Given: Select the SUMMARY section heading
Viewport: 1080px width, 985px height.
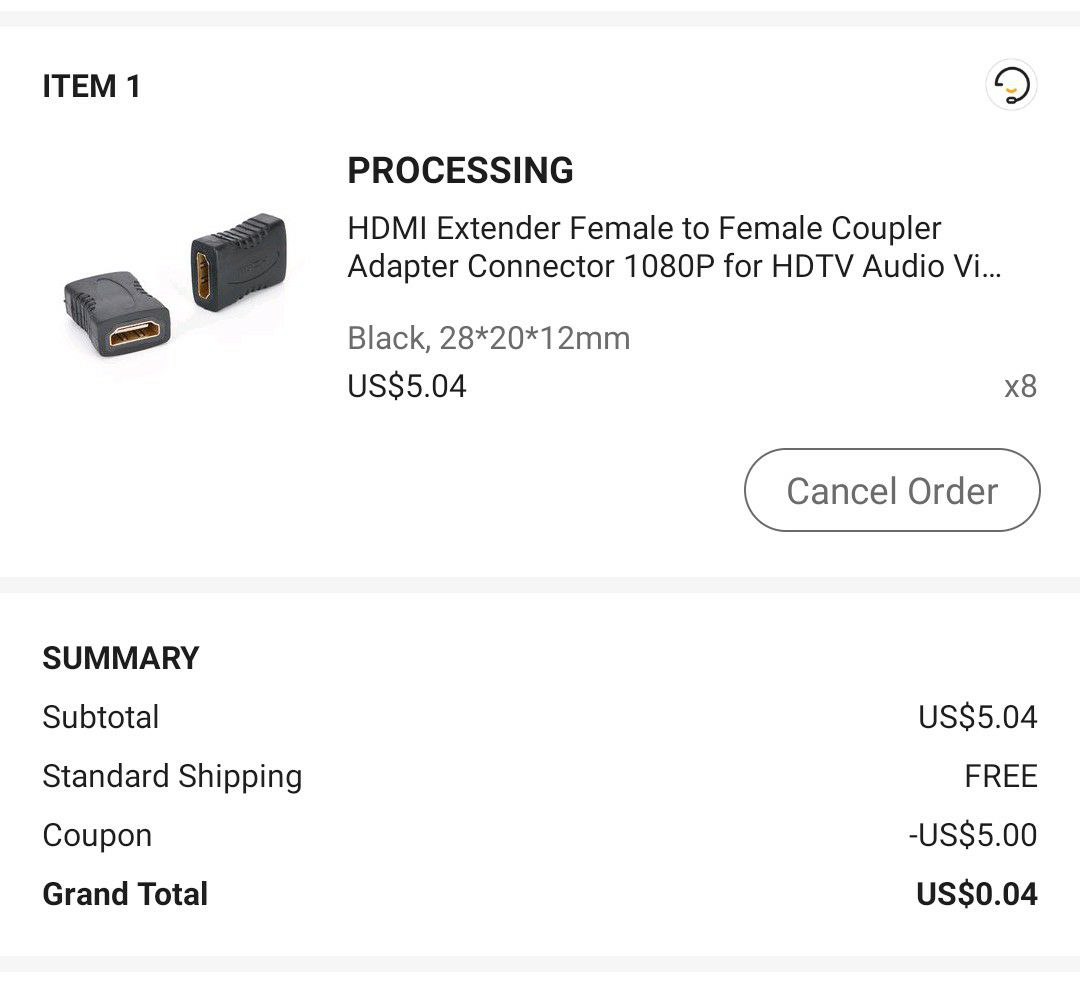Looking at the screenshot, I should click(x=121, y=658).
